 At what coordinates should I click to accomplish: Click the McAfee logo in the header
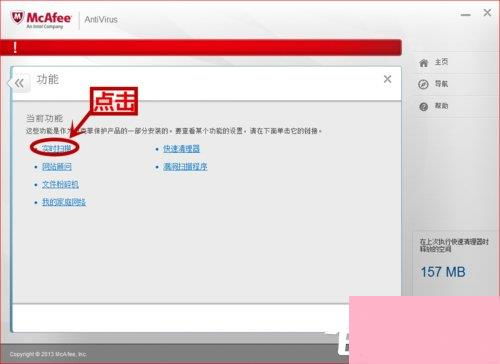[x=41, y=19]
